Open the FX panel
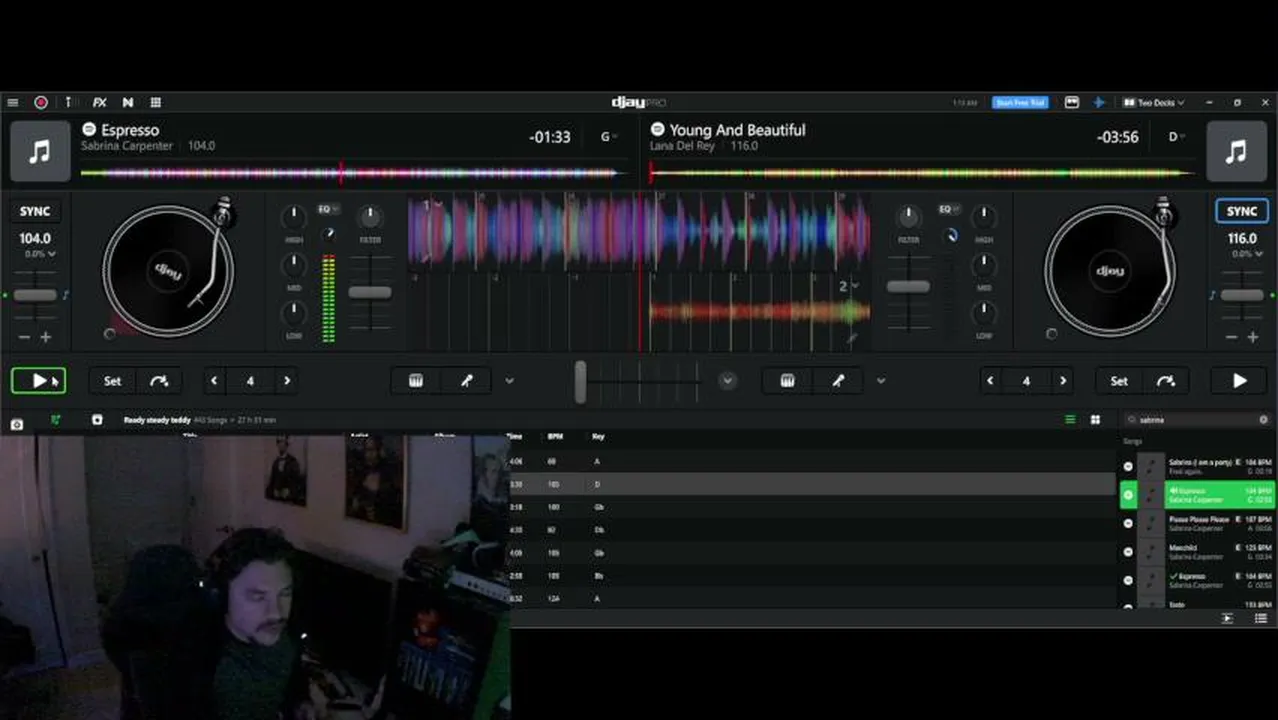 tap(100, 102)
